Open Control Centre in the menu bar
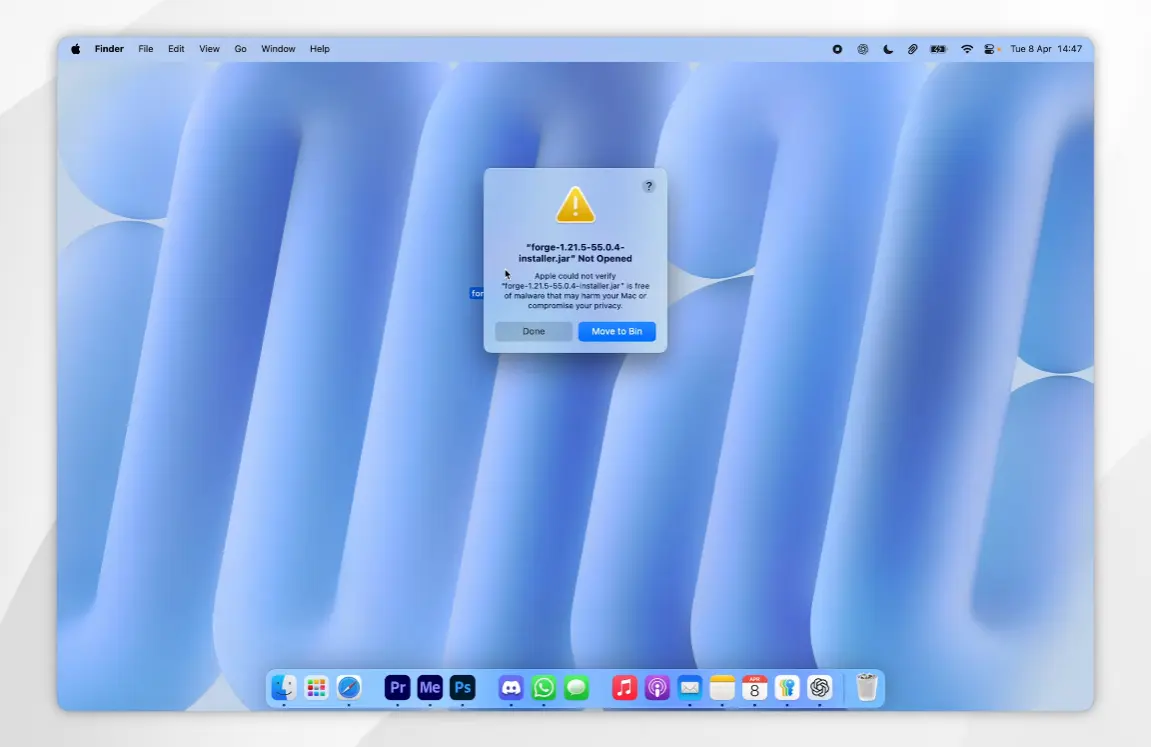The width and height of the screenshot is (1151, 747). [x=991, y=49]
